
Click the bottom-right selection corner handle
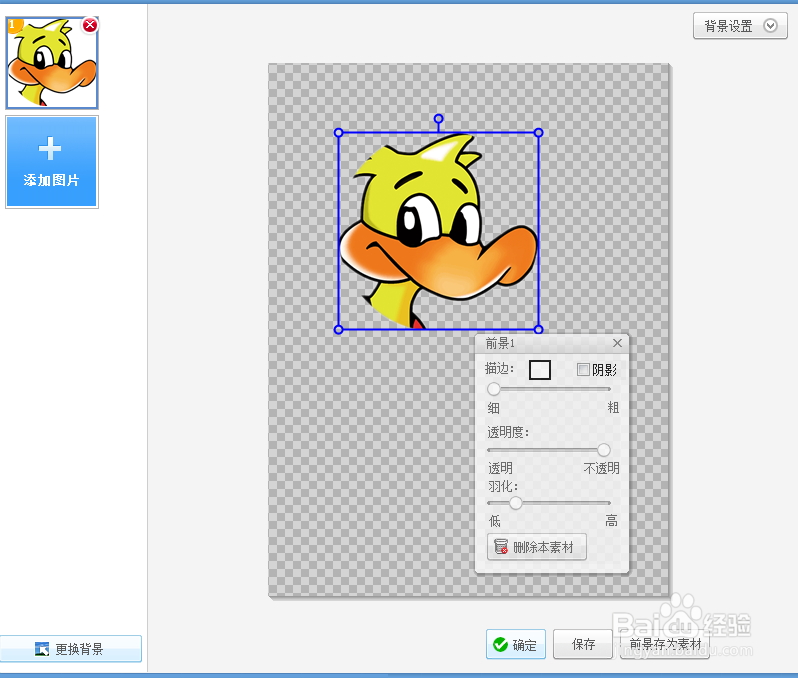538,330
